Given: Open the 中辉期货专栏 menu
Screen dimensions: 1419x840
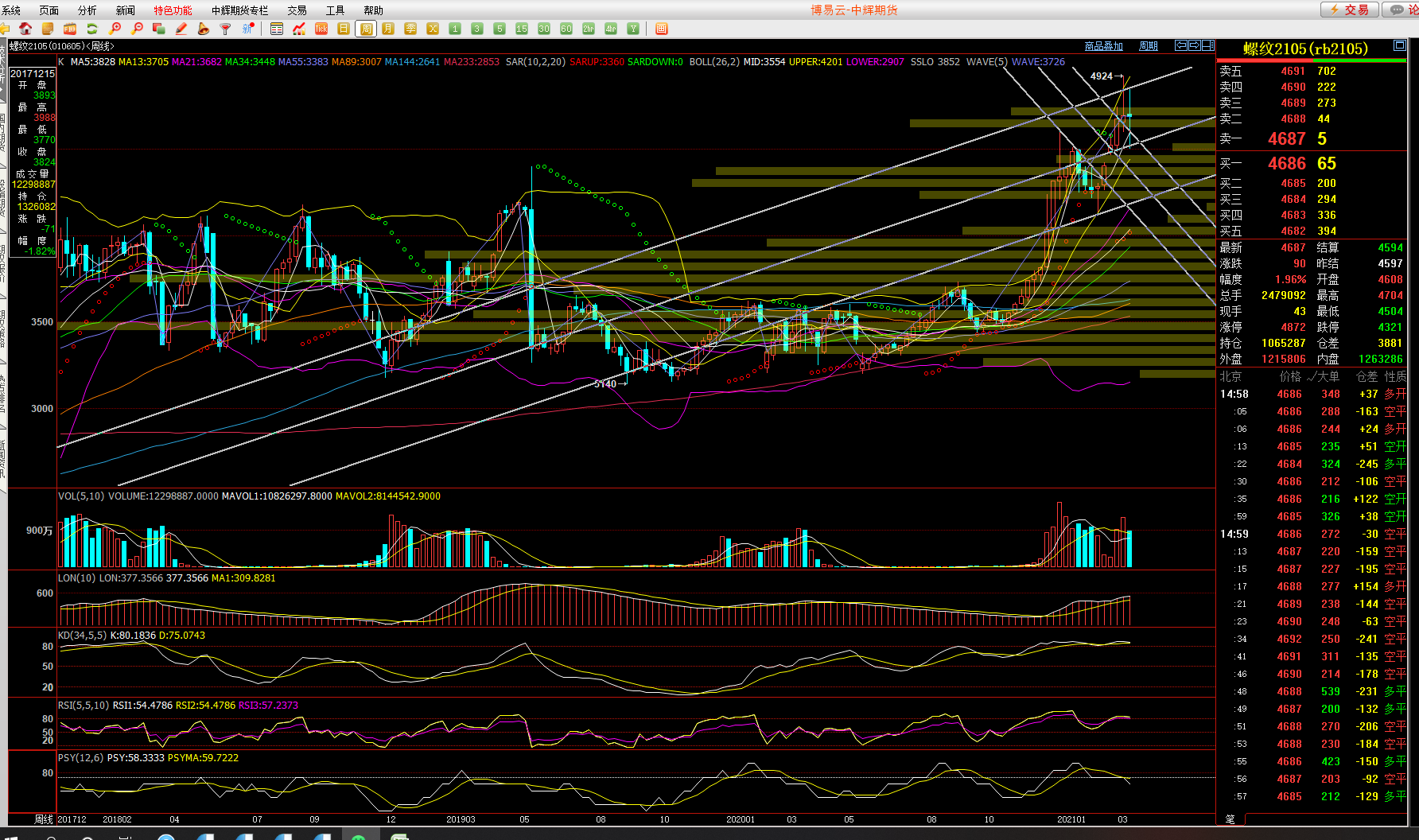Looking at the screenshot, I should [240, 10].
